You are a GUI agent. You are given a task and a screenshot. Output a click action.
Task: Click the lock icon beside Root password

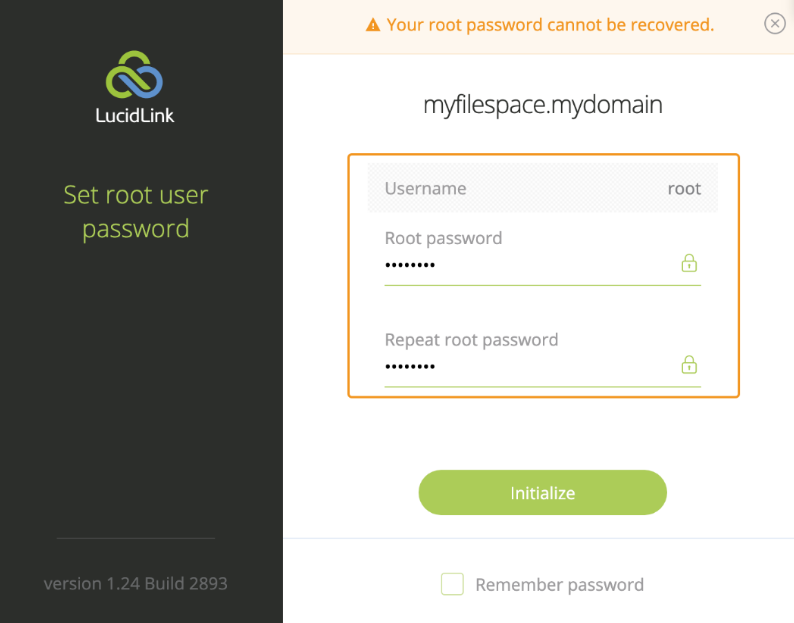pos(689,263)
